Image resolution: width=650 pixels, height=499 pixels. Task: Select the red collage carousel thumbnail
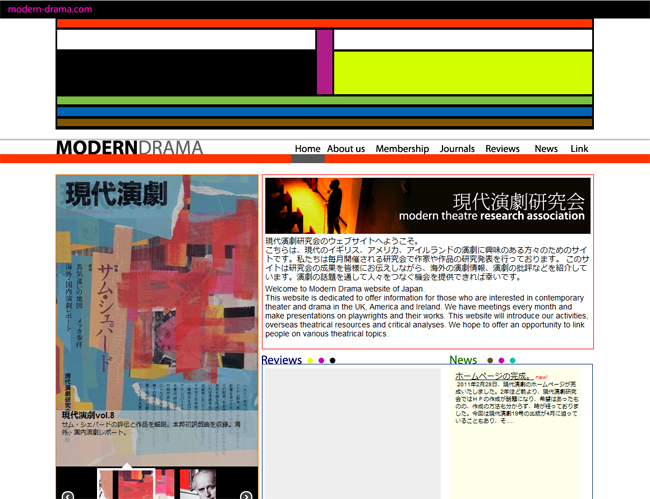[136, 484]
